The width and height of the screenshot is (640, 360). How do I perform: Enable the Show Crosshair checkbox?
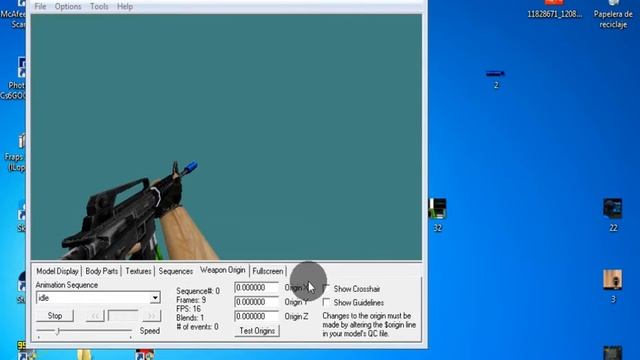point(326,288)
